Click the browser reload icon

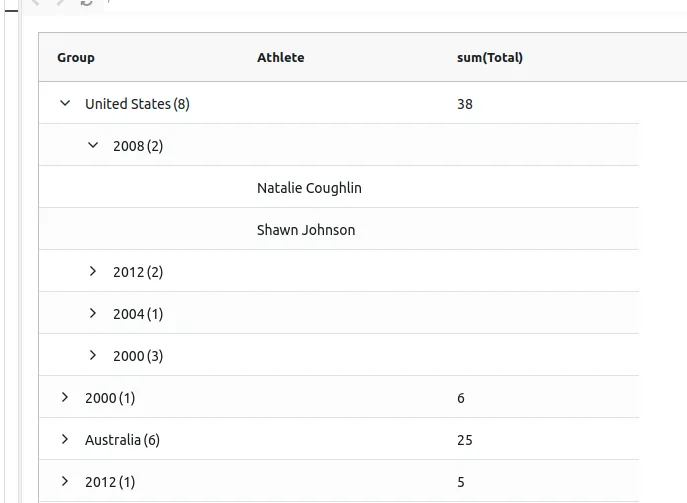click(87, 3)
